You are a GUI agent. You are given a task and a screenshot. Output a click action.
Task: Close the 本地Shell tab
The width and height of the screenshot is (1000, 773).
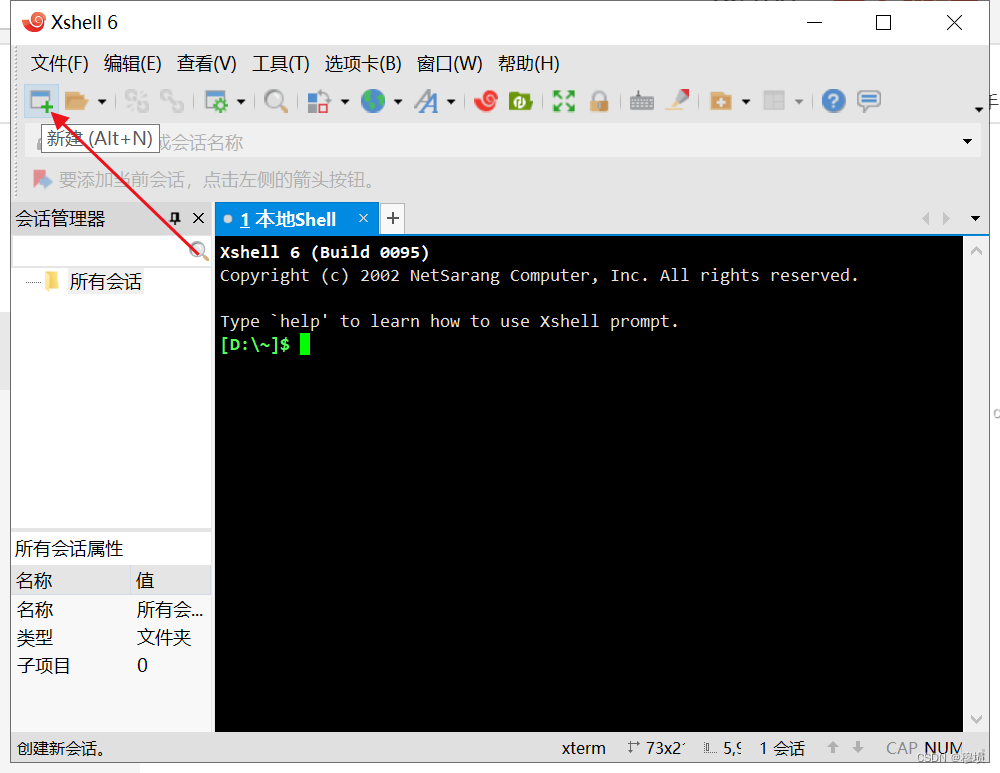coord(364,218)
